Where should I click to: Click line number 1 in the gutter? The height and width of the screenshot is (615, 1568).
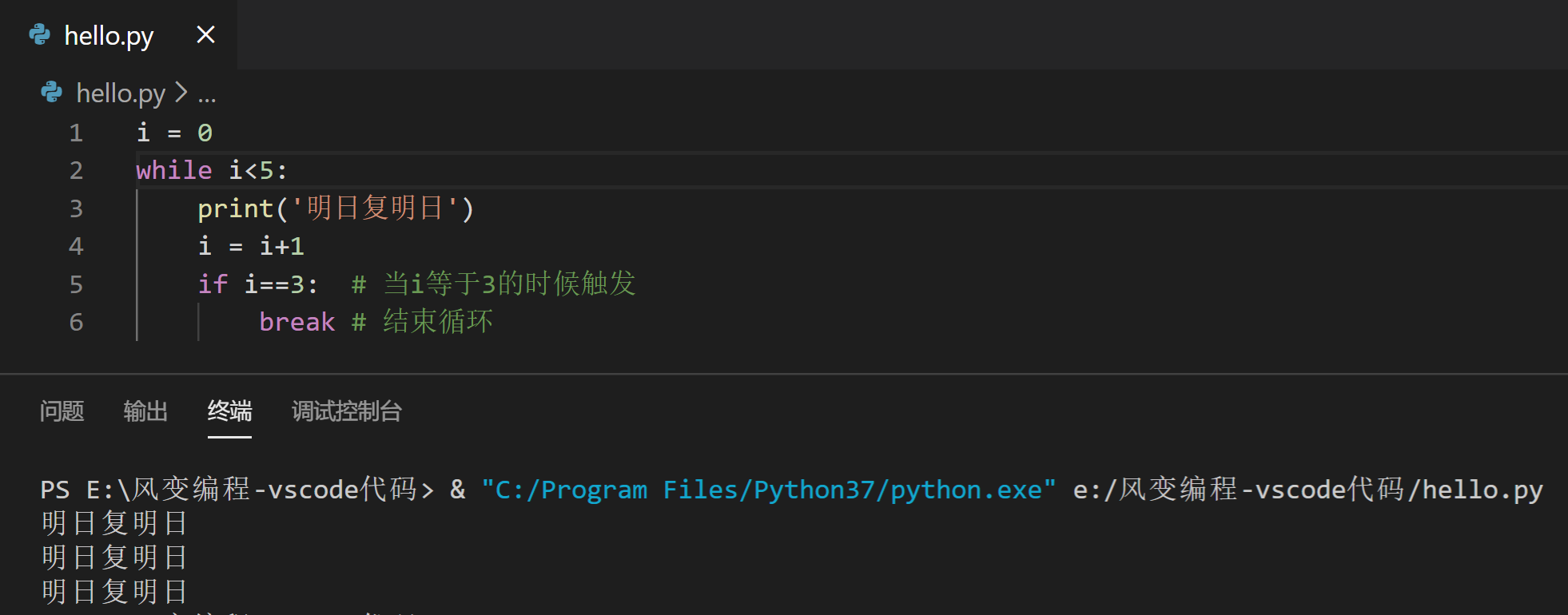point(76,133)
